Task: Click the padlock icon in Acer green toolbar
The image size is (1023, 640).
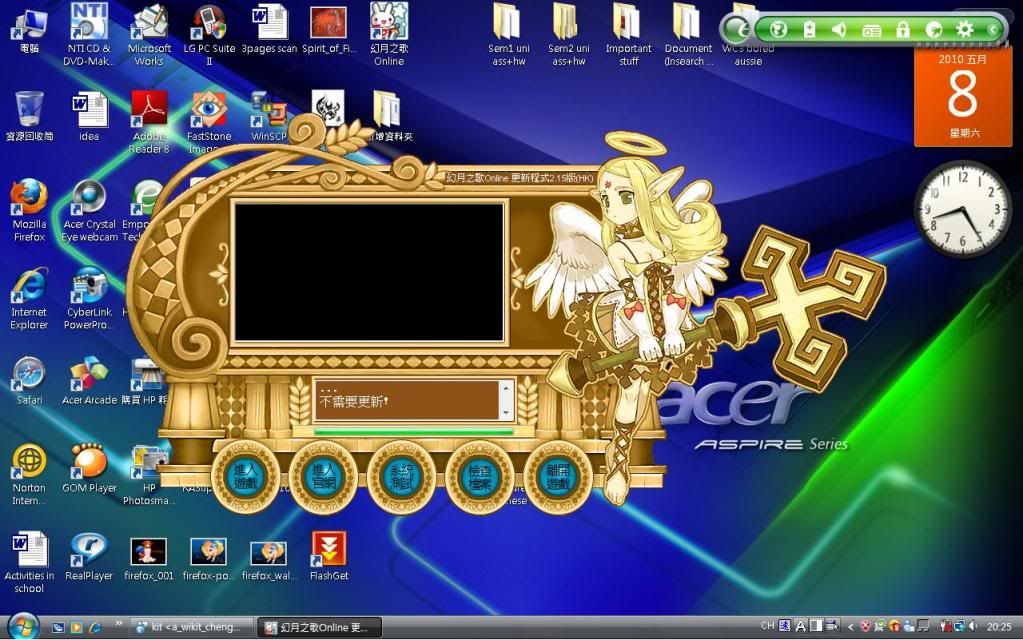Action: tap(903, 29)
